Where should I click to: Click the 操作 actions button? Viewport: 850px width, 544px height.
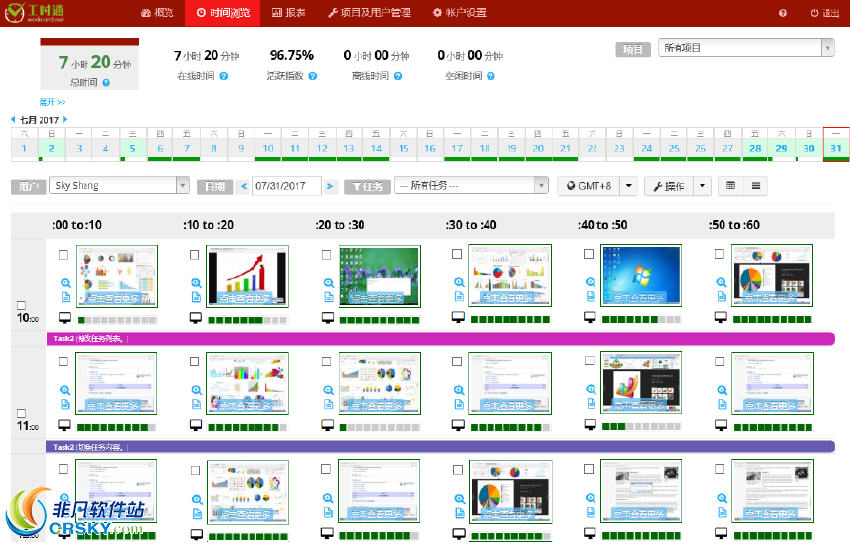coord(669,186)
